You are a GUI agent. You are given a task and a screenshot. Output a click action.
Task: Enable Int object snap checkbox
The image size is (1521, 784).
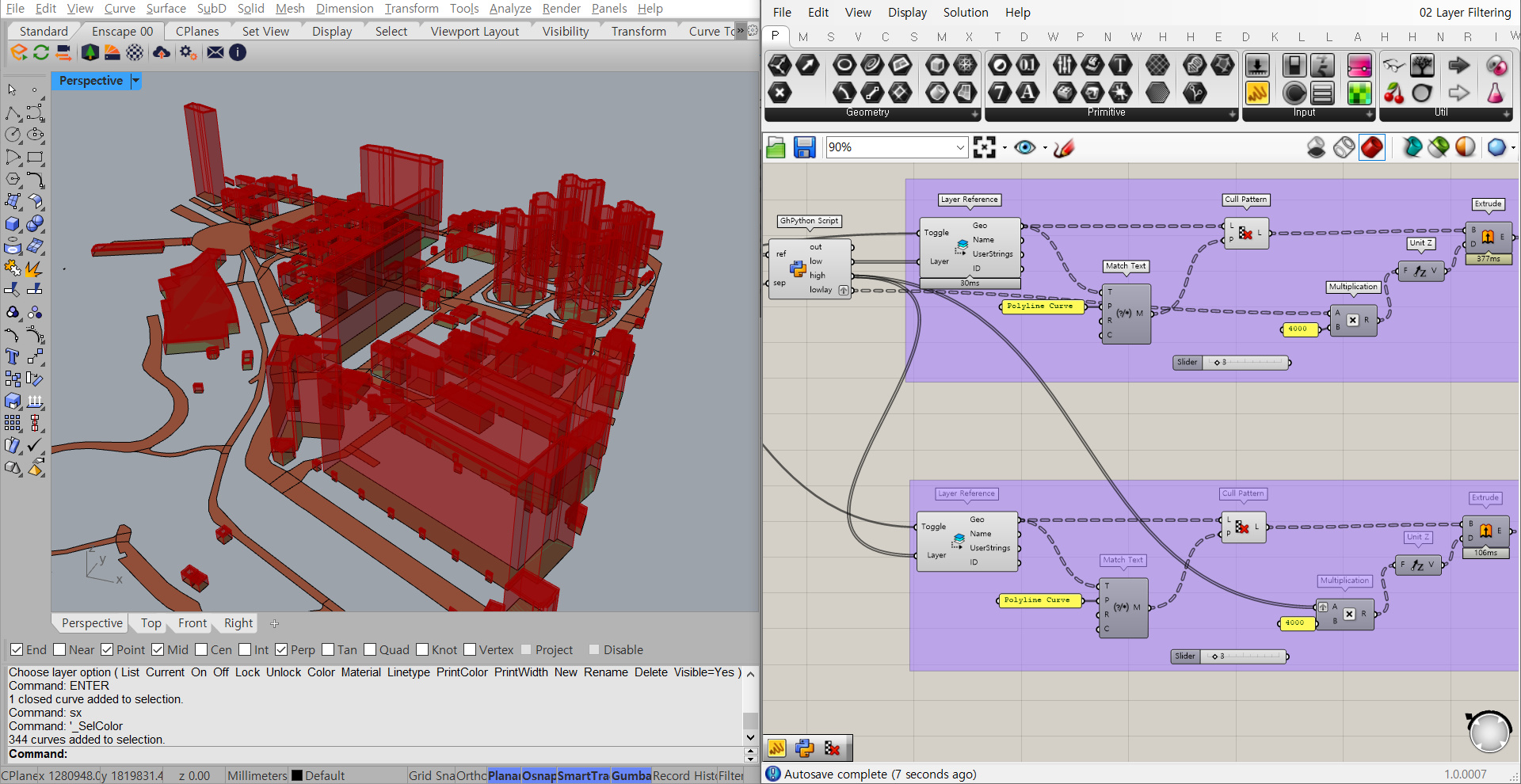tap(245, 649)
